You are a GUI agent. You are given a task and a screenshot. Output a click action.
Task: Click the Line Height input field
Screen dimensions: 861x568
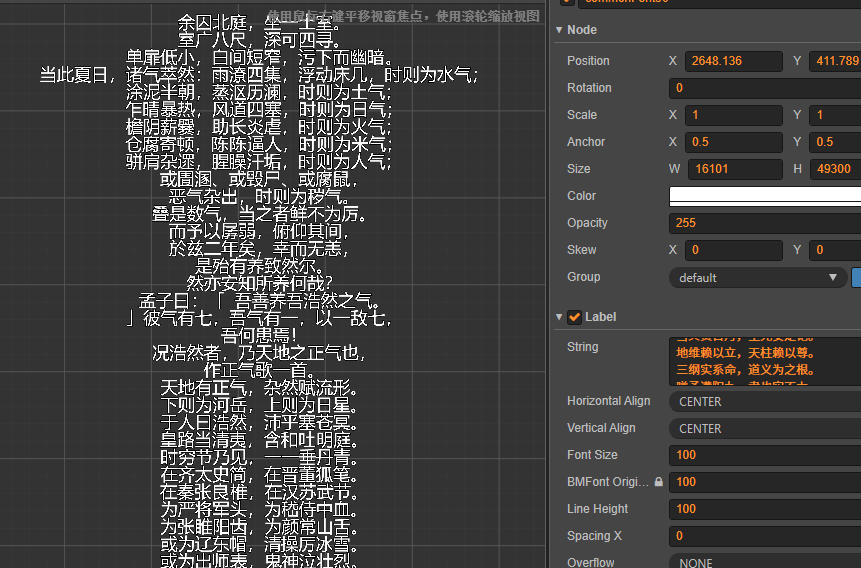(765, 509)
